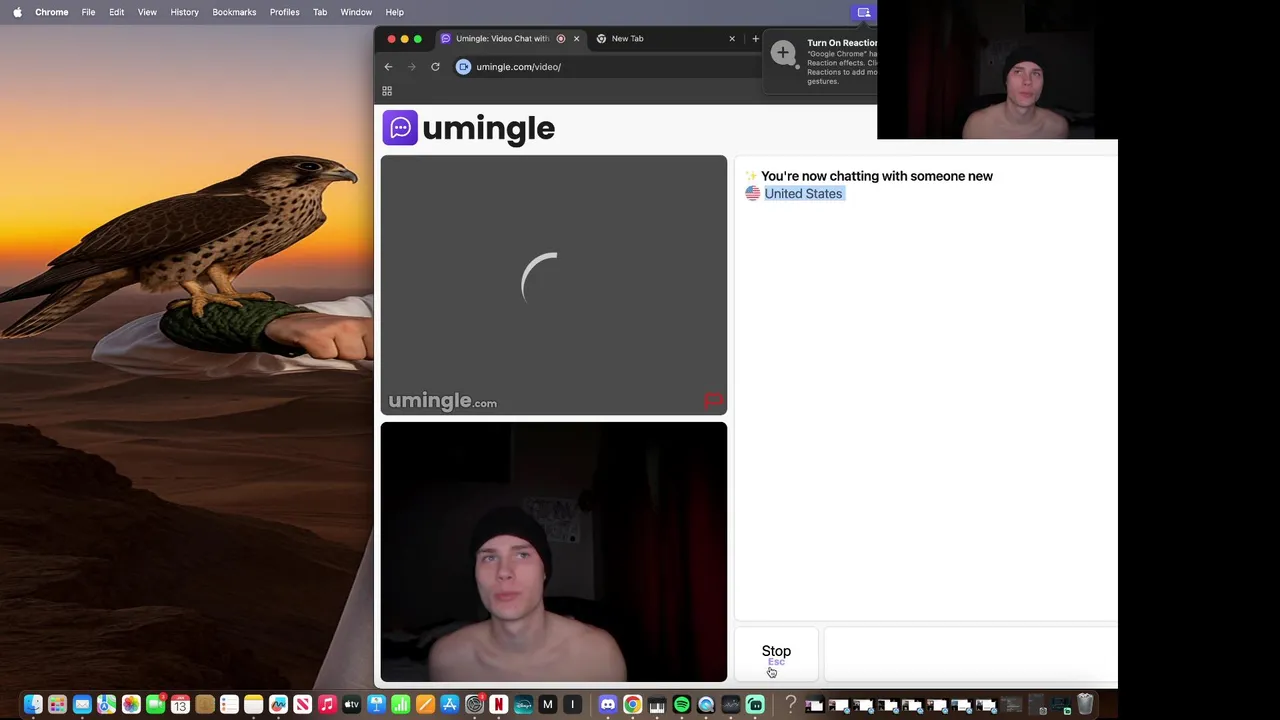Screen dimensions: 1280x720
Task: Open Photos from the dock
Action: 131,704
